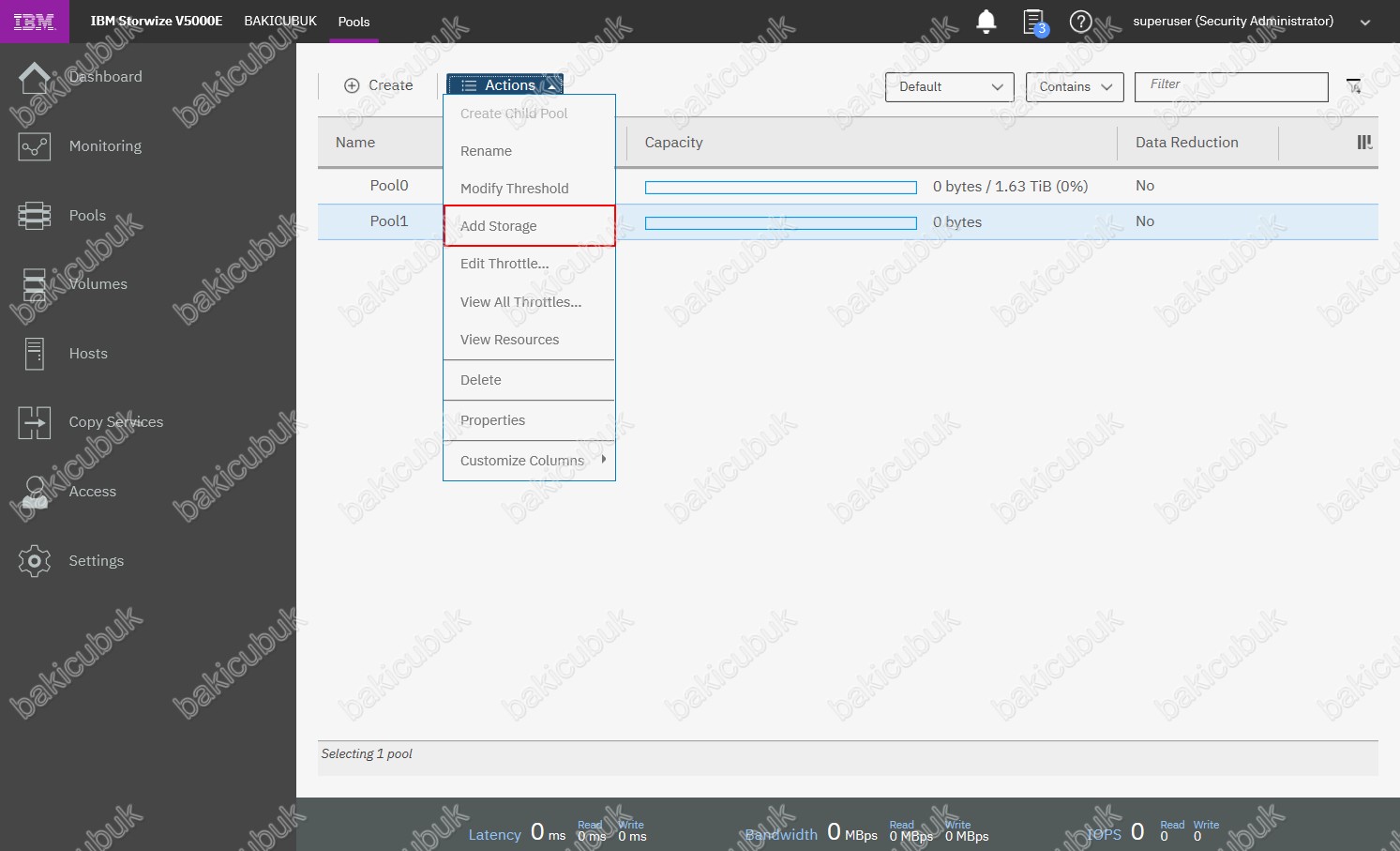Click IBM Storwize V5000E title
1400x851 pixels.
tap(157, 21)
